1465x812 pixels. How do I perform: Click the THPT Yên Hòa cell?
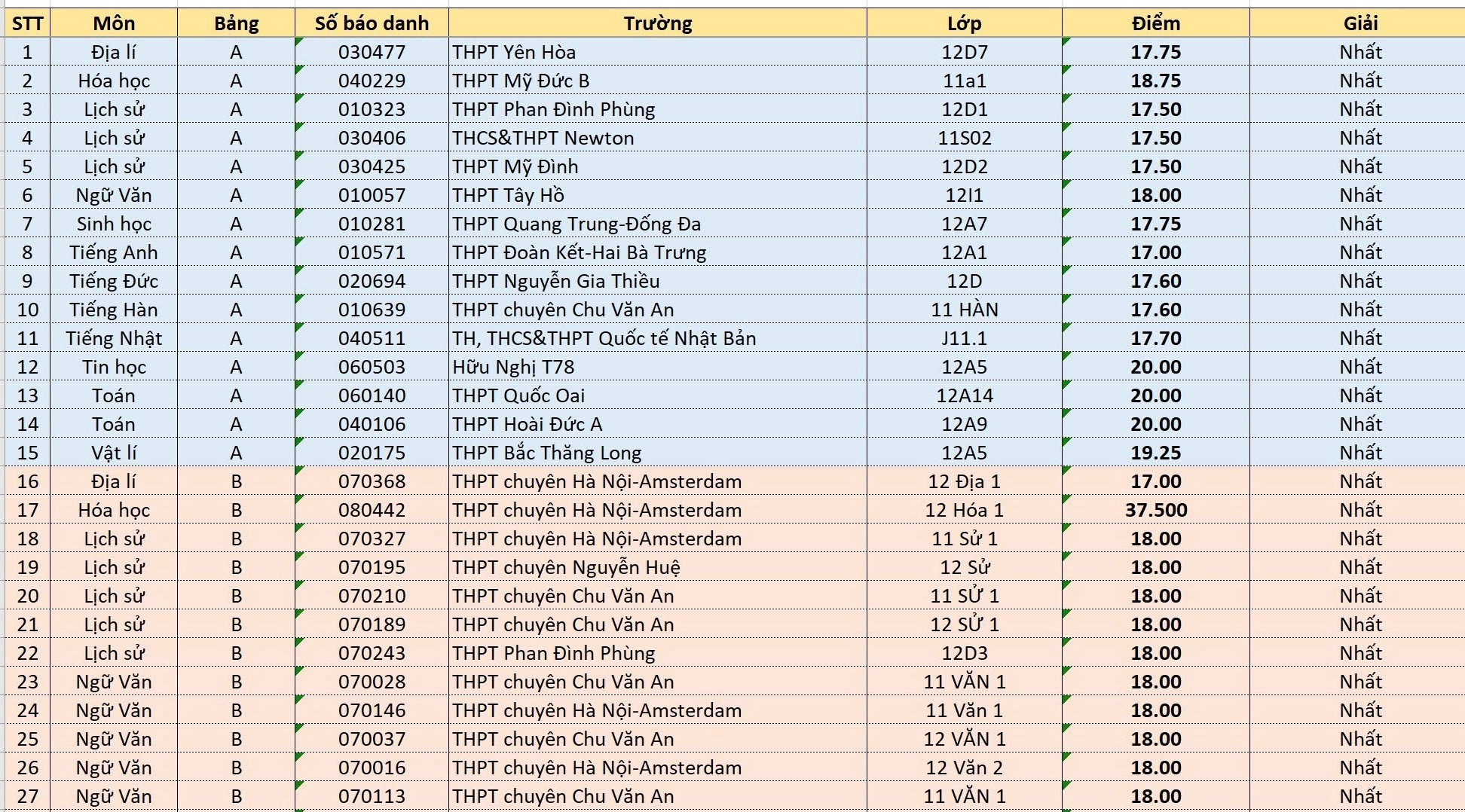tap(657, 52)
